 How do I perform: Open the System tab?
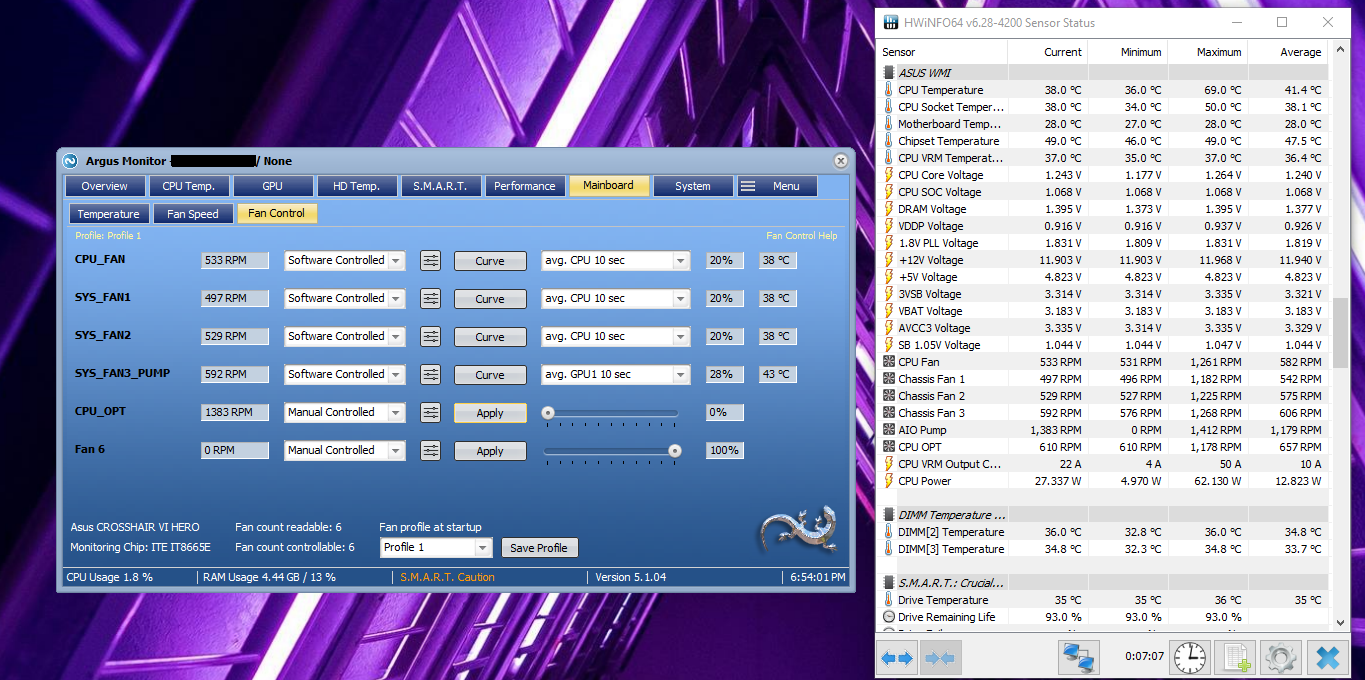[x=693, y=186]
